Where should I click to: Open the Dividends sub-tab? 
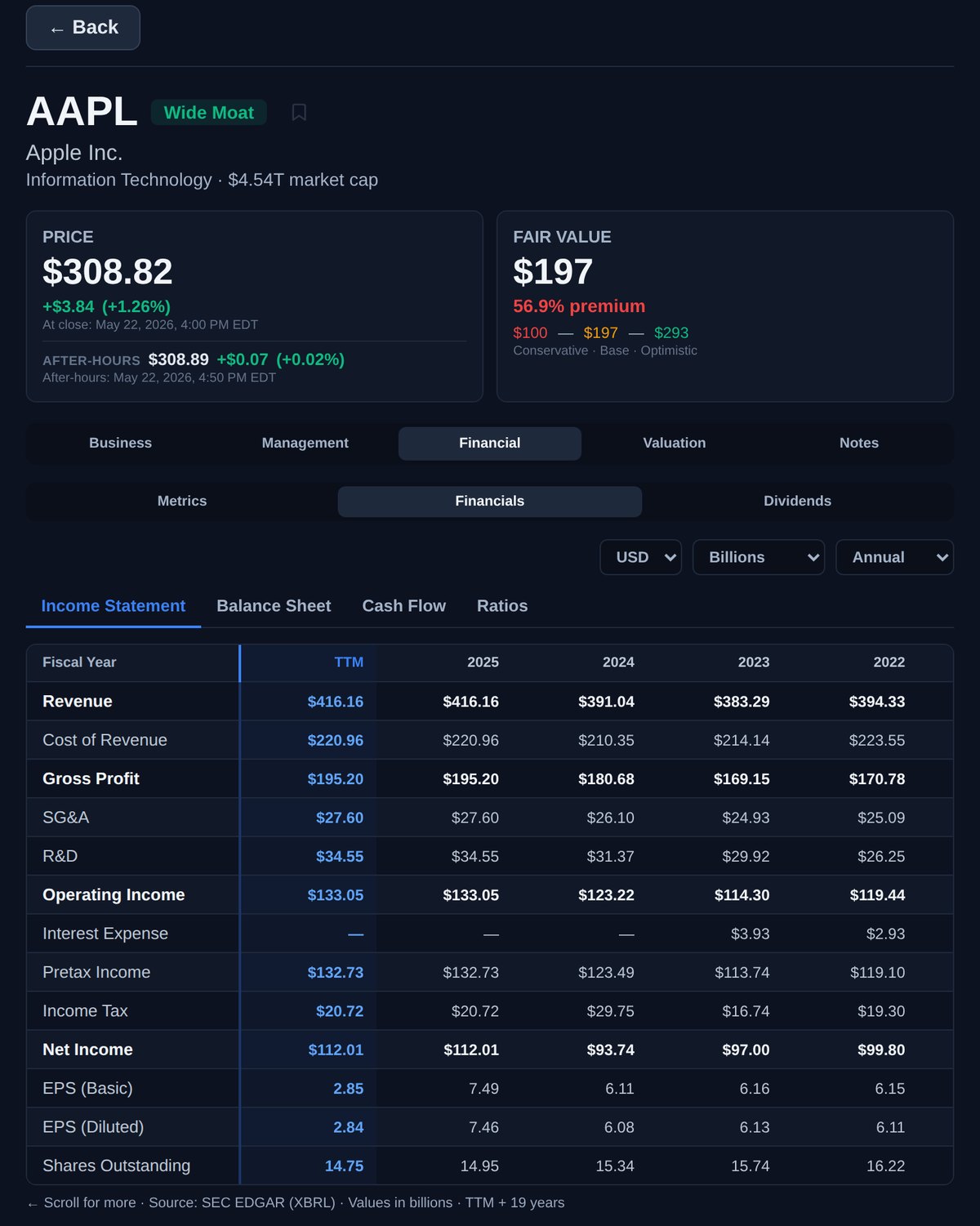point(798,501)
